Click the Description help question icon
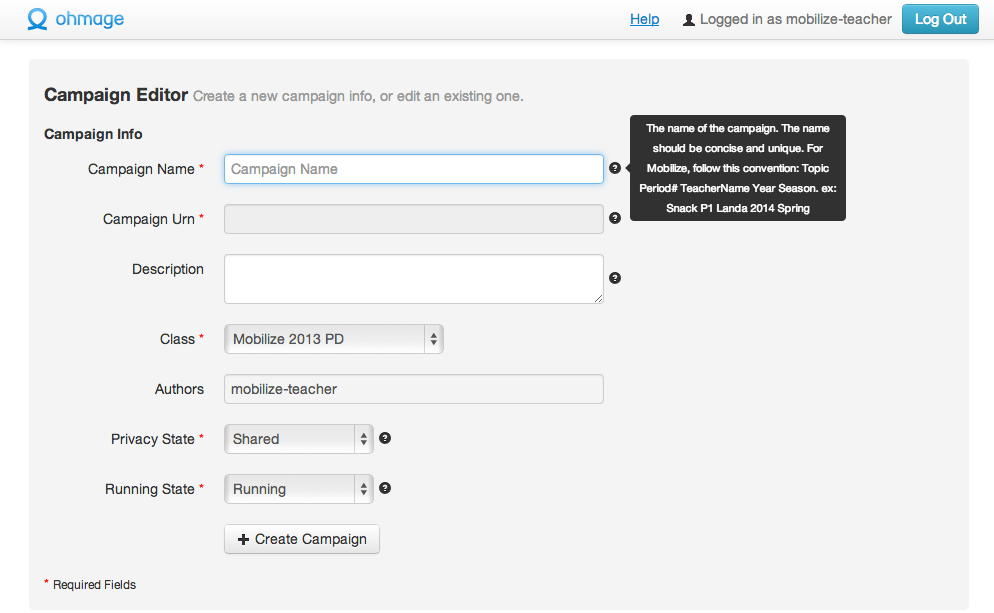The image size is (994, 613). tap(615, 278)
